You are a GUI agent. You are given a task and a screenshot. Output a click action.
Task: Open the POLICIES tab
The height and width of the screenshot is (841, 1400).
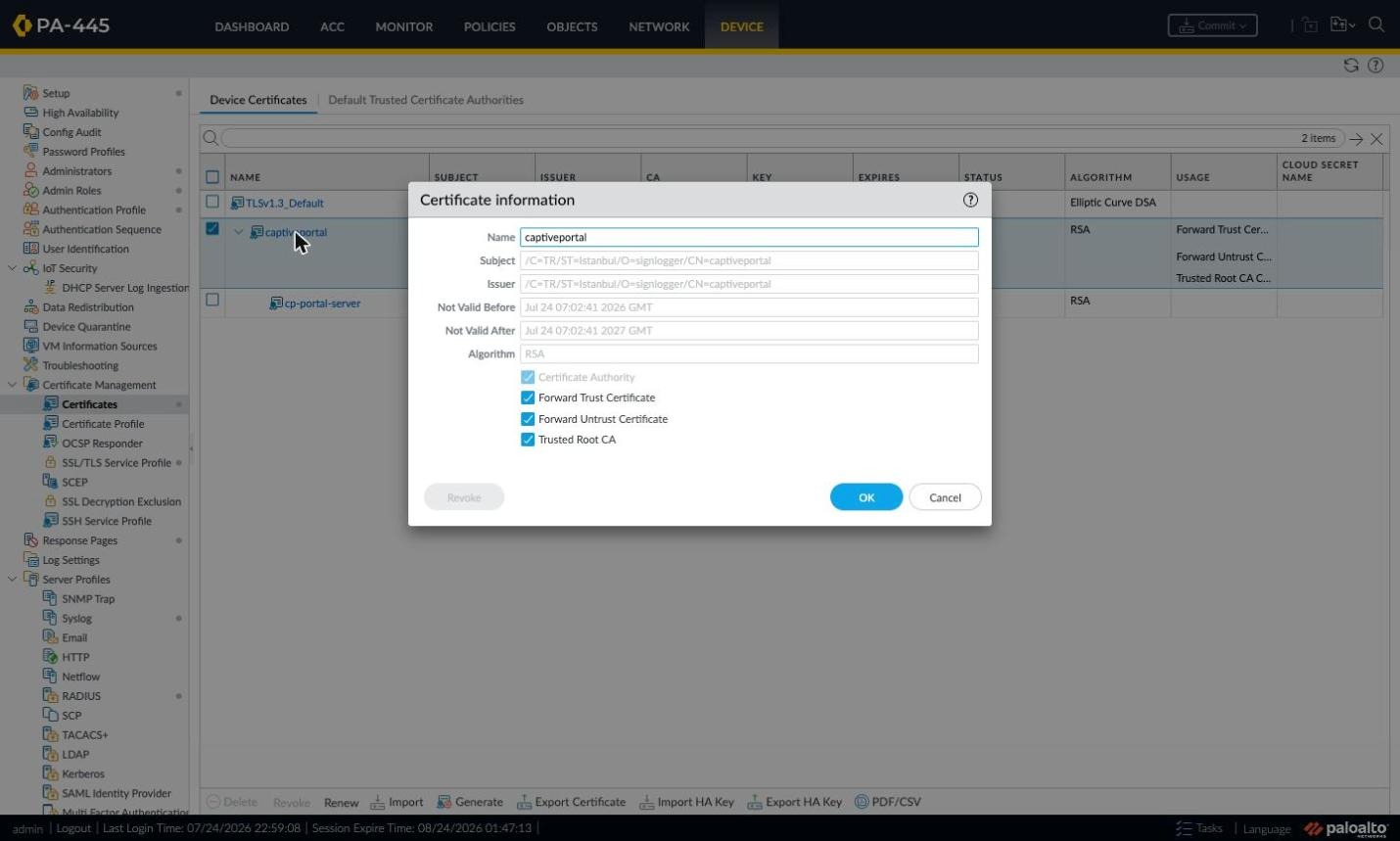click(x=490, y=26)
